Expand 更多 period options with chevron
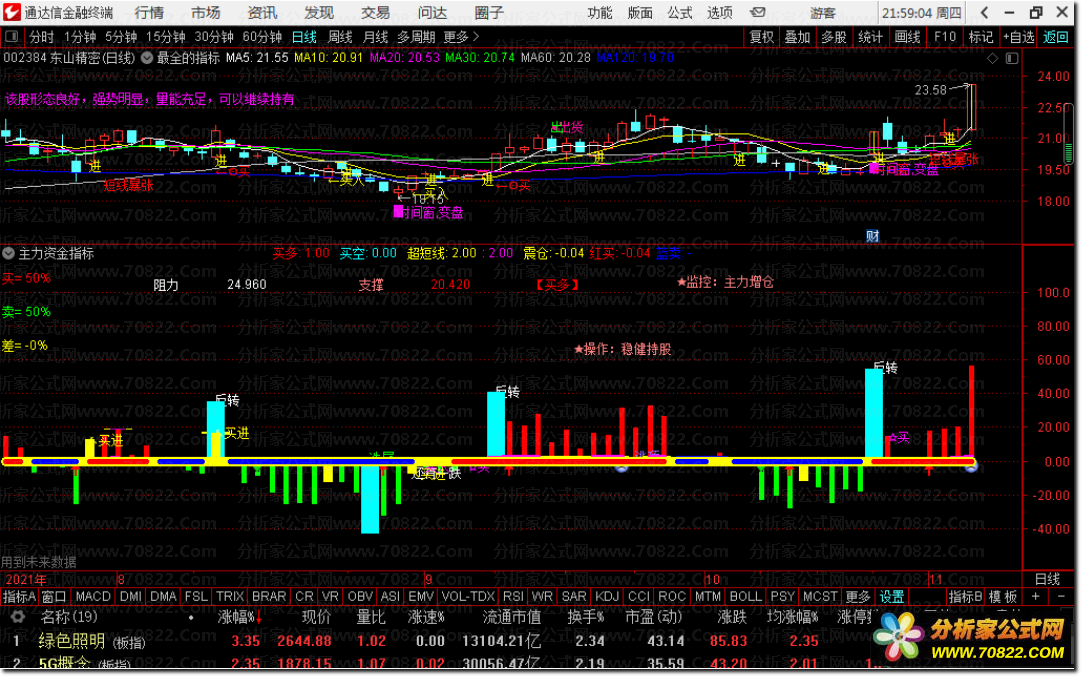This screenshot has height=677, width=1083. tap(462, 37)
